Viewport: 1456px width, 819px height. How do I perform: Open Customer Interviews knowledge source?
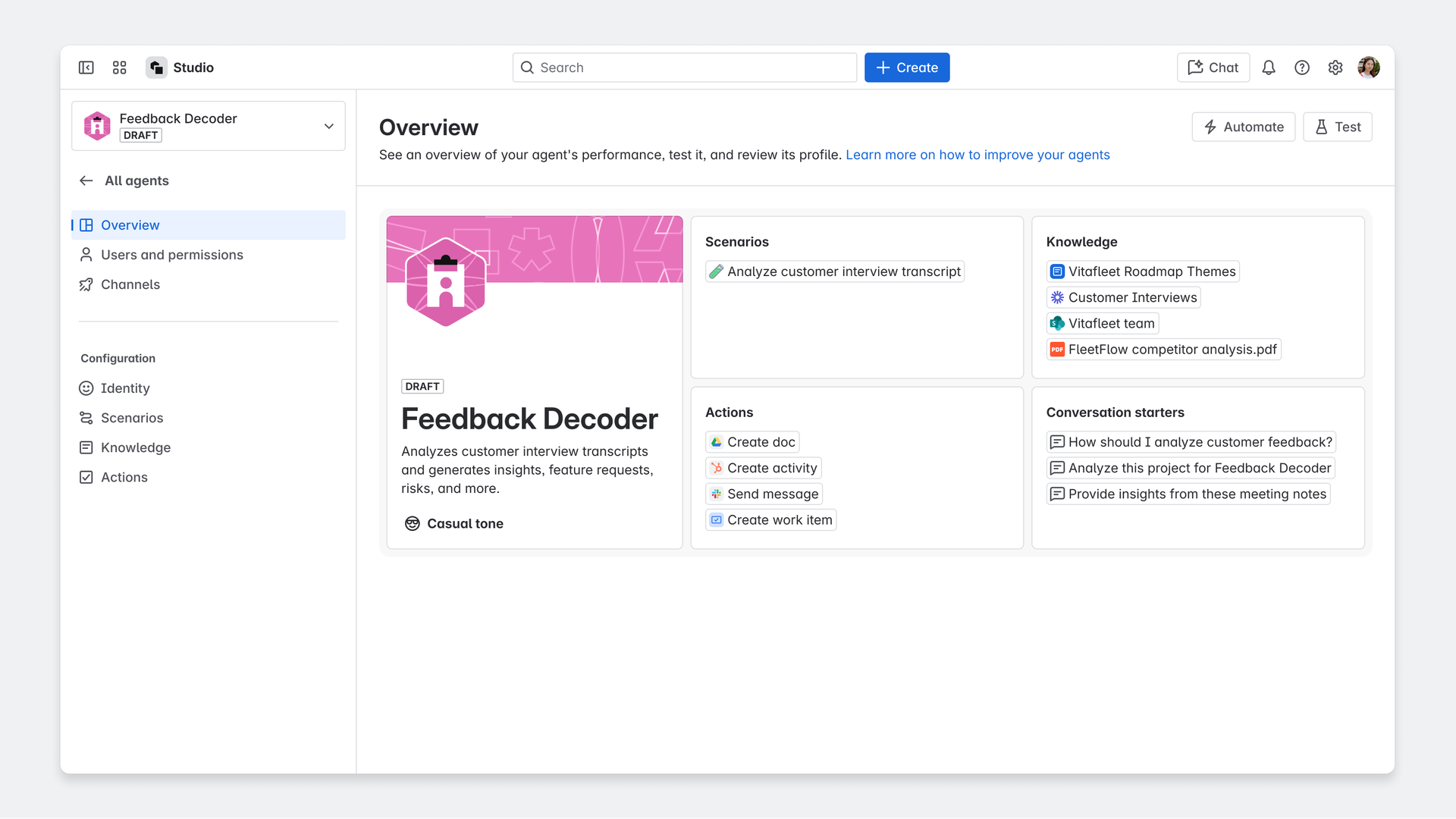pos(1124,297)
